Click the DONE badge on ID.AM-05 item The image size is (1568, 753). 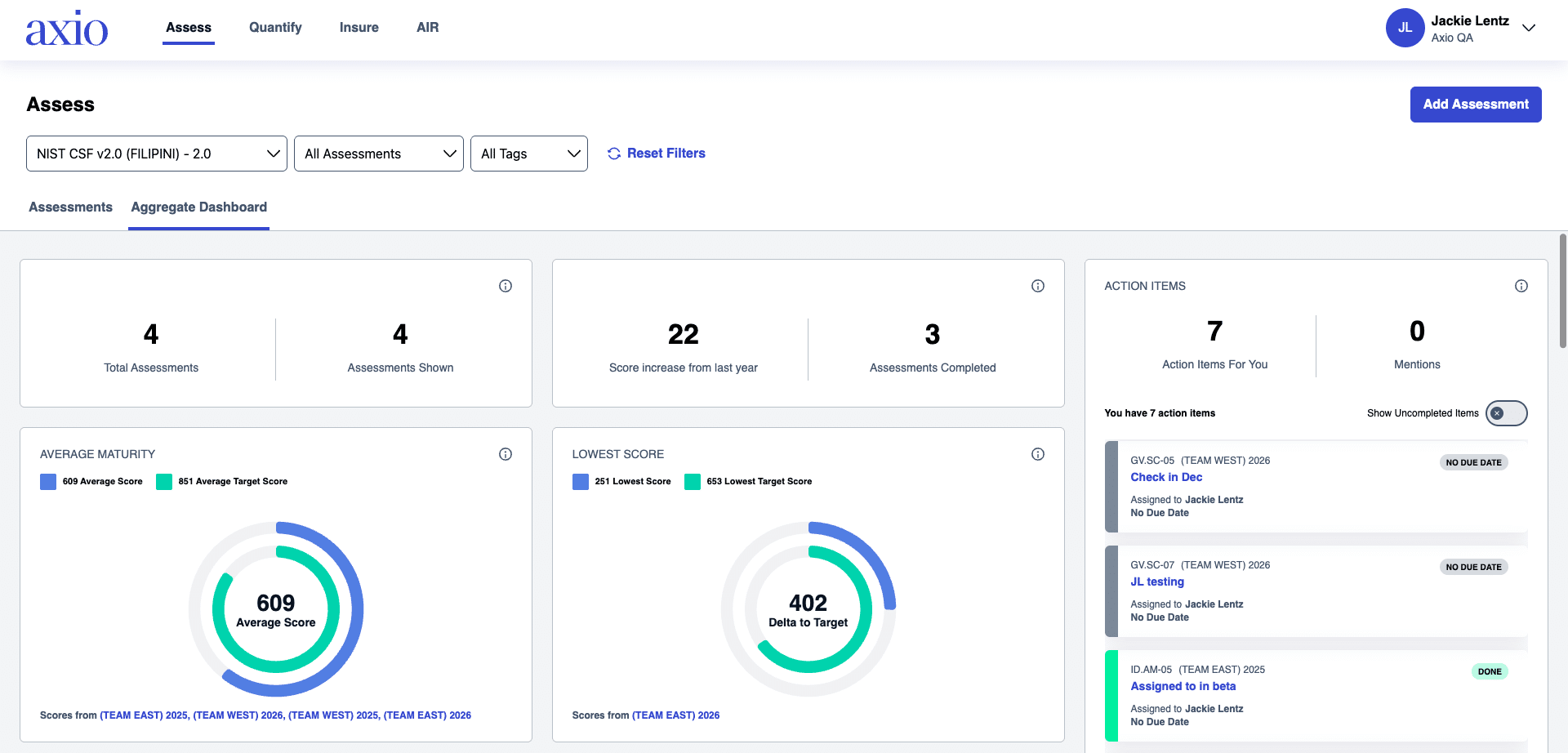[x=1490, y=671]
